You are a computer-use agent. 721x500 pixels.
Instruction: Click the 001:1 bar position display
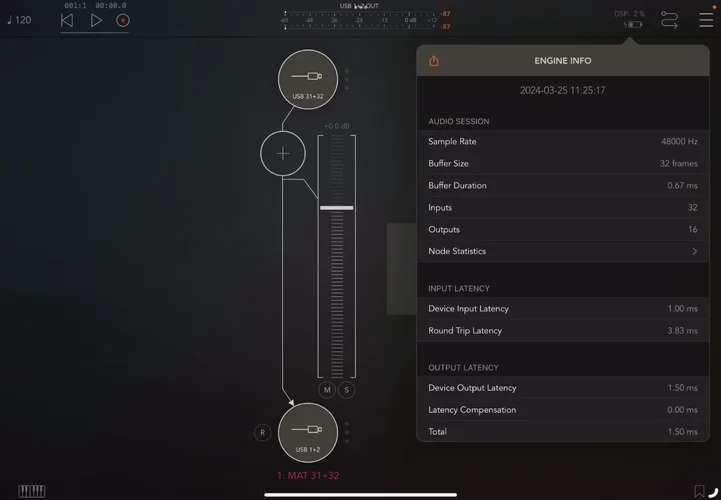pyautogui.click(x=75, y=6)
